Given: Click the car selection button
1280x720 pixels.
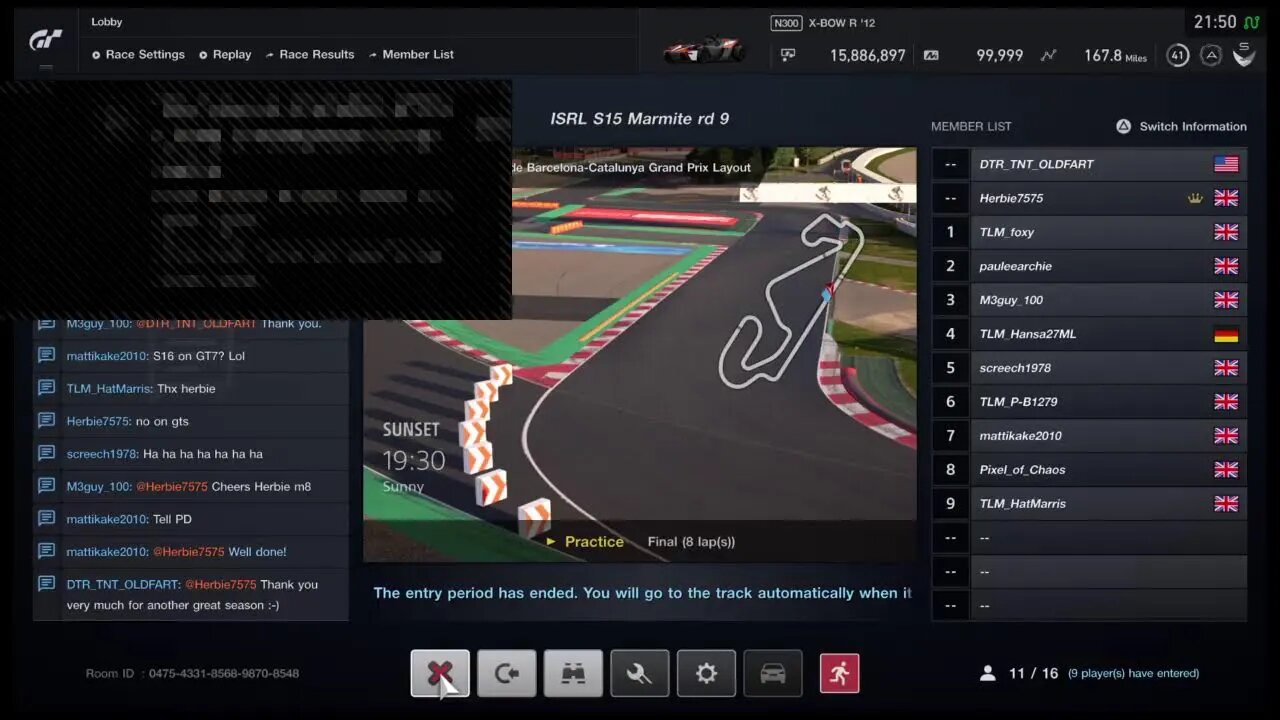Looking at the screenshot, I should point(773,673).
